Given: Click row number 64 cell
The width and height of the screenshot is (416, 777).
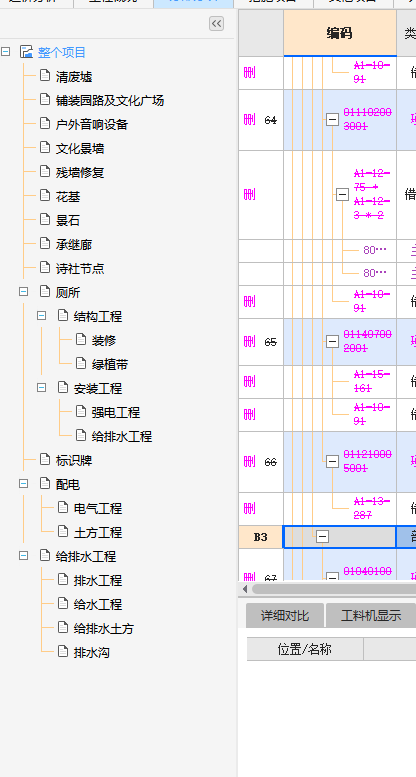Looking at the screenshot, I should 270,119.
